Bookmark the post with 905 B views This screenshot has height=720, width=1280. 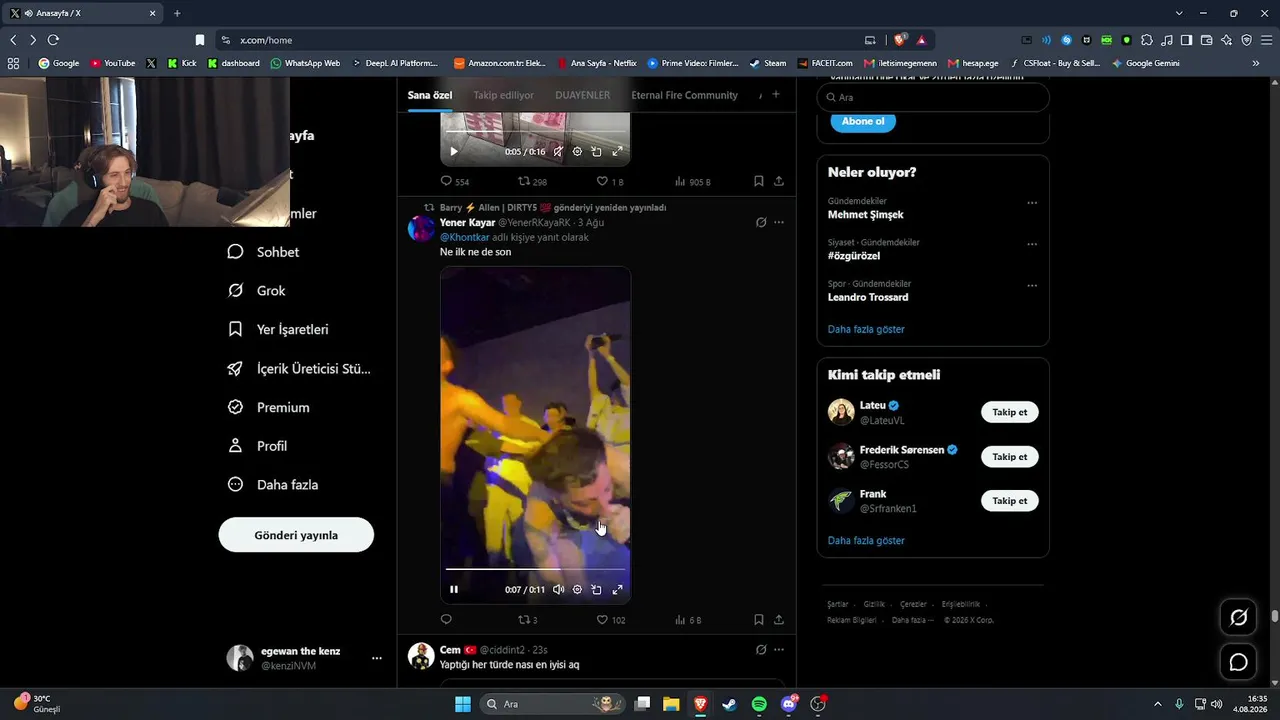(759, 181)
